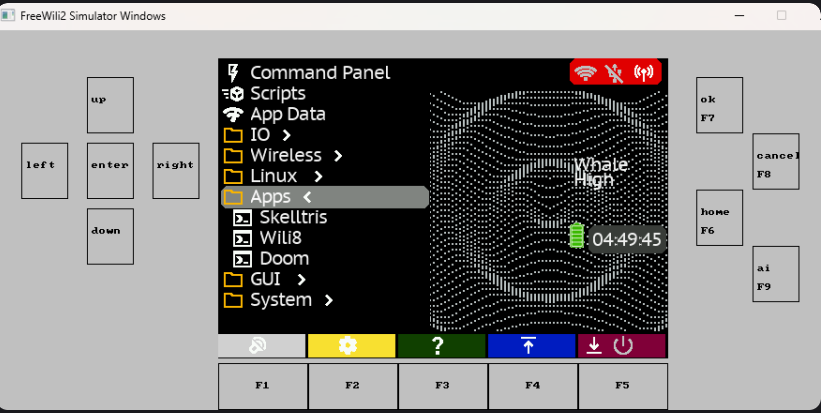Viewport: 821px width, 413px height.
Task: Click the F1 key button
Action: point(263,386)
